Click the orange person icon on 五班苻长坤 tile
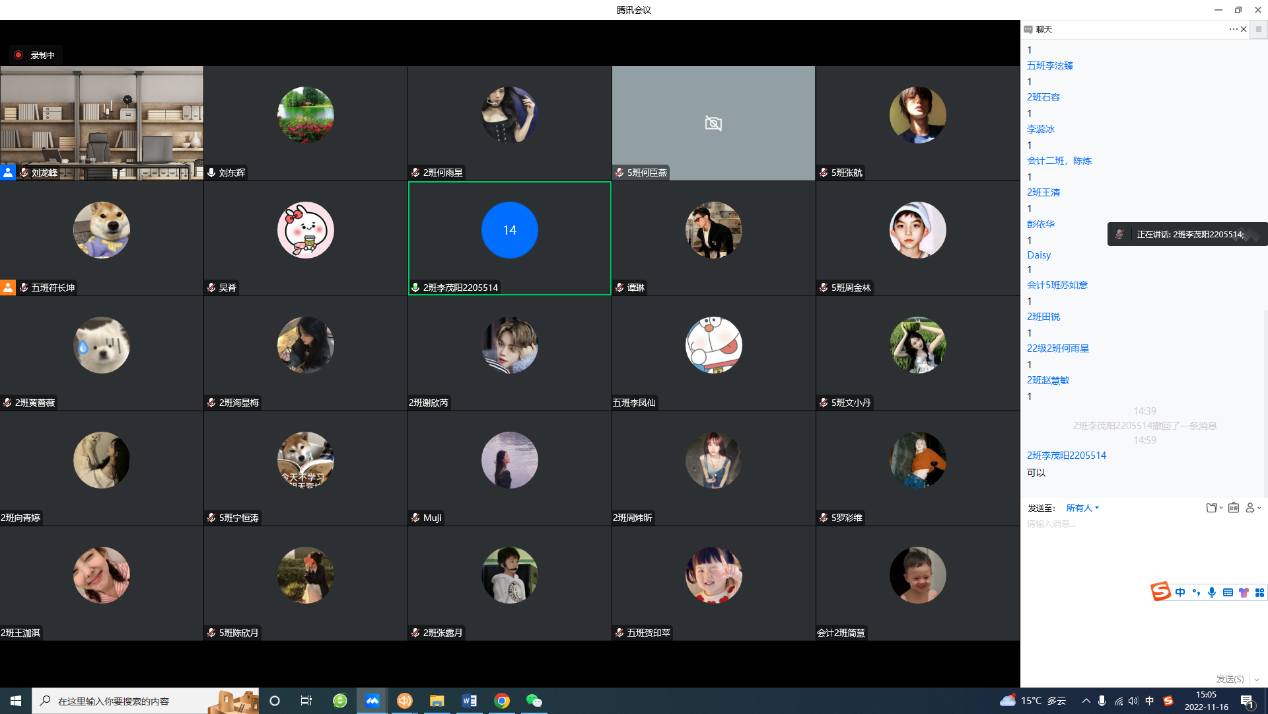This screenshot has width=1268, height=714. pyautogui.click(x=8, y=287)
